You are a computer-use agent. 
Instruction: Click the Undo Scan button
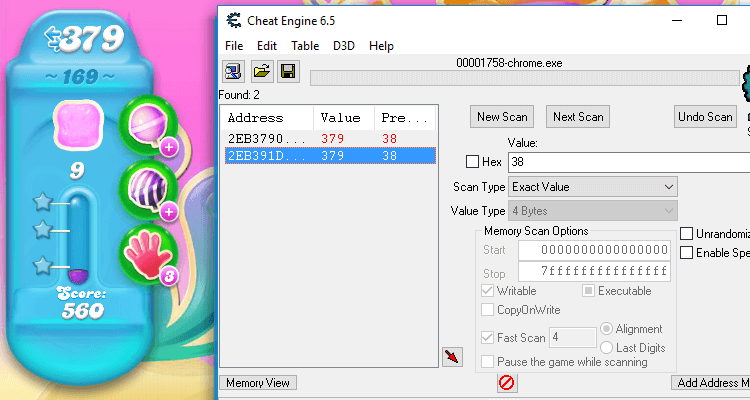point(705,117)
